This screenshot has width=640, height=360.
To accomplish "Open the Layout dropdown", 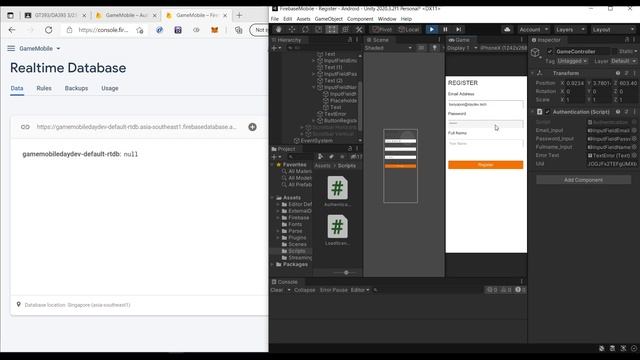I will click(613, 29).
